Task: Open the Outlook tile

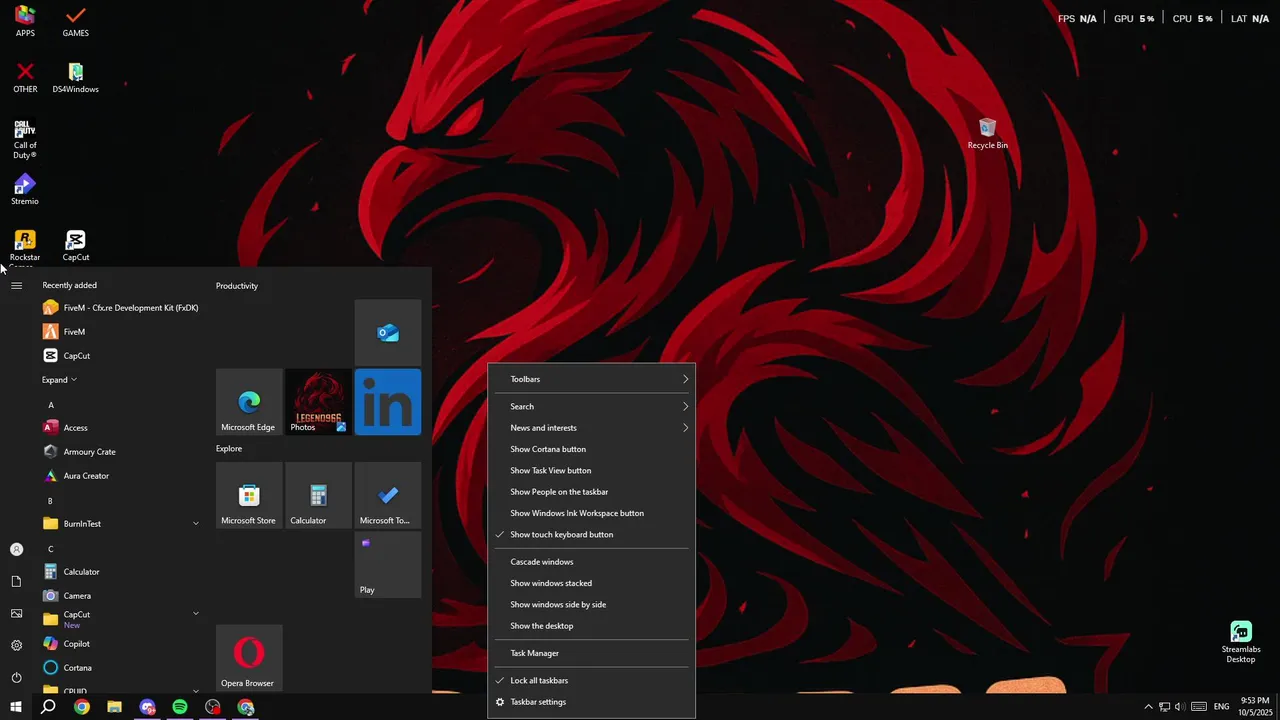Action: pyautogui.click(x=388, y=333)
